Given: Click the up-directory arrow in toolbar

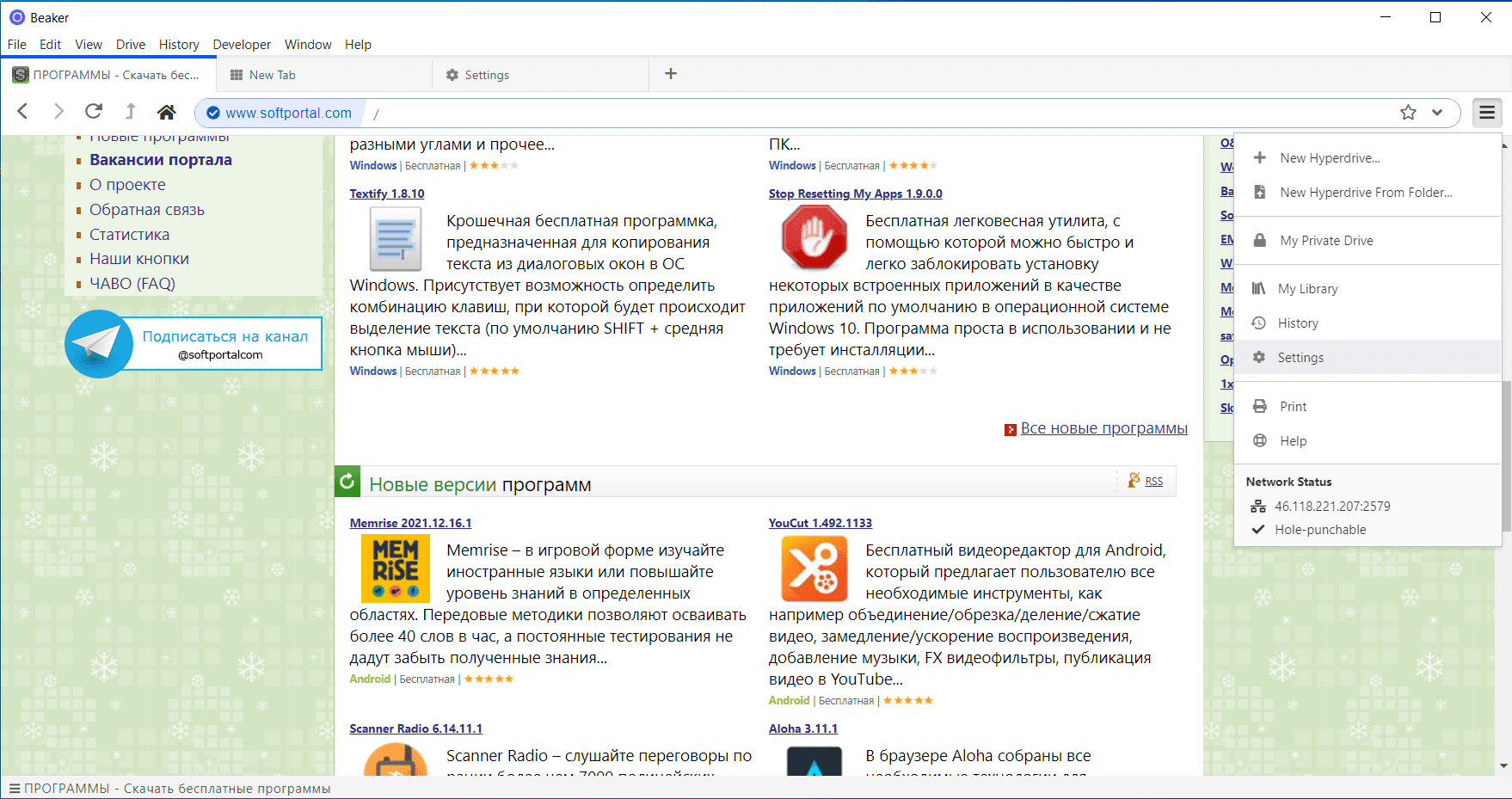Looking at the screenshot, I should pyautogui.click(x=131, y=112).
